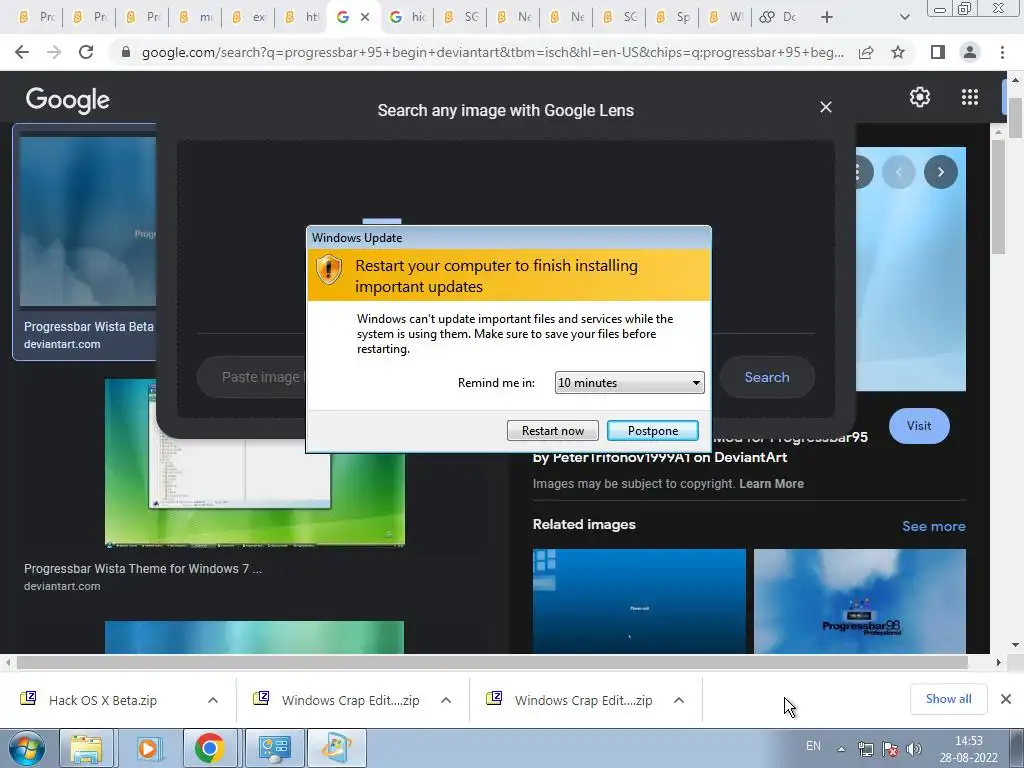Image resolution: width=1024 pixels, height=768 pixels.
Task: Expand Hack OS X Beta.zip download options
Action: tap(213, 700)
